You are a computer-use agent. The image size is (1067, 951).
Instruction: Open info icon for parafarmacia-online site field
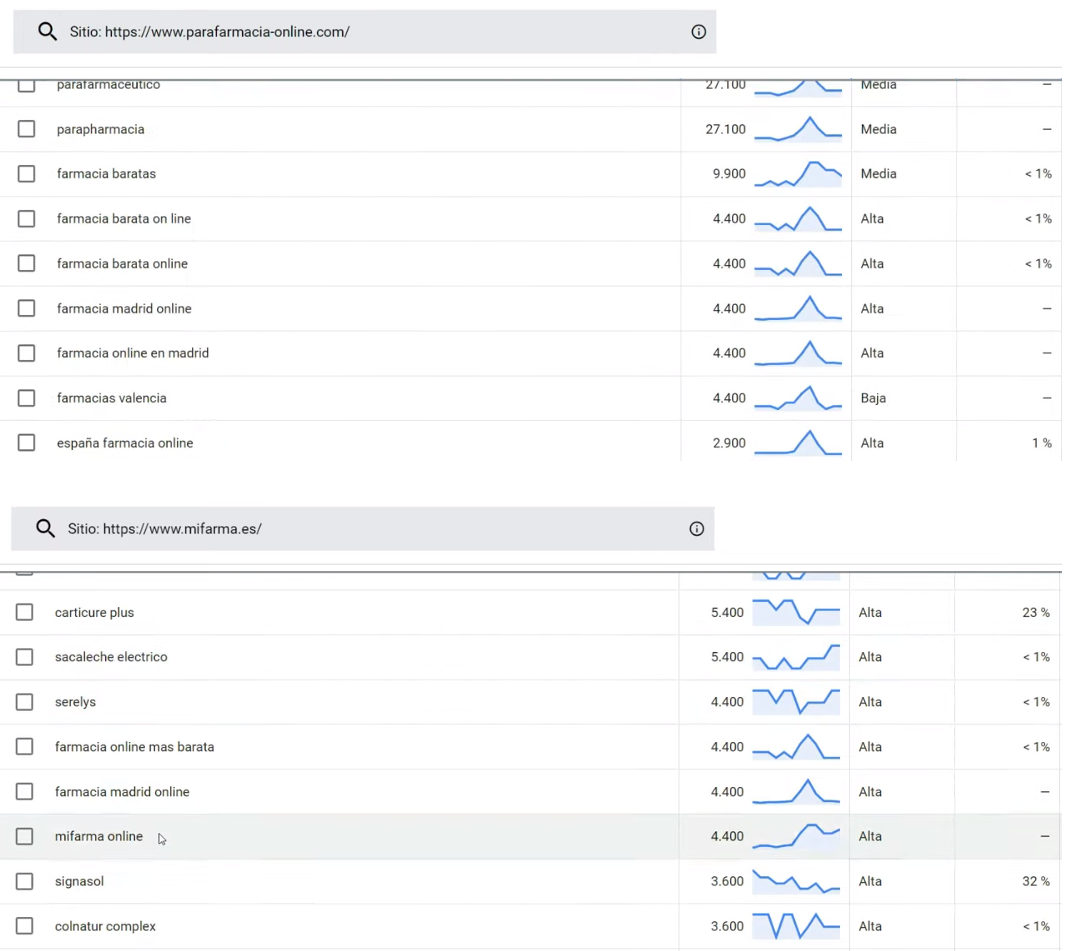pos(698,31)
